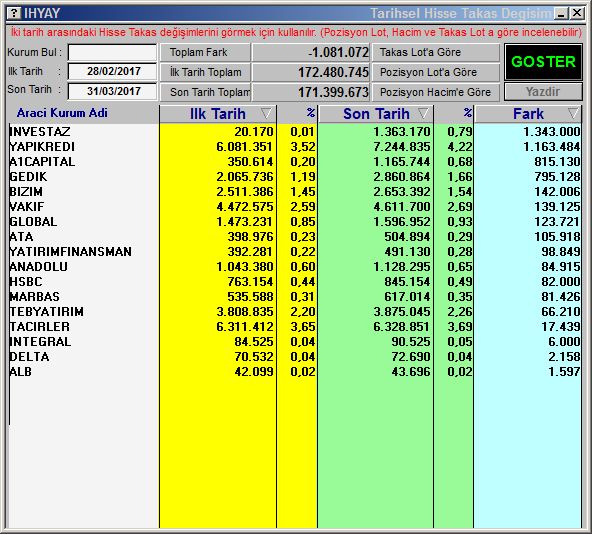Click the Toplam Fark label button
Screen dimensions: 592x534
tap(205, 52)
